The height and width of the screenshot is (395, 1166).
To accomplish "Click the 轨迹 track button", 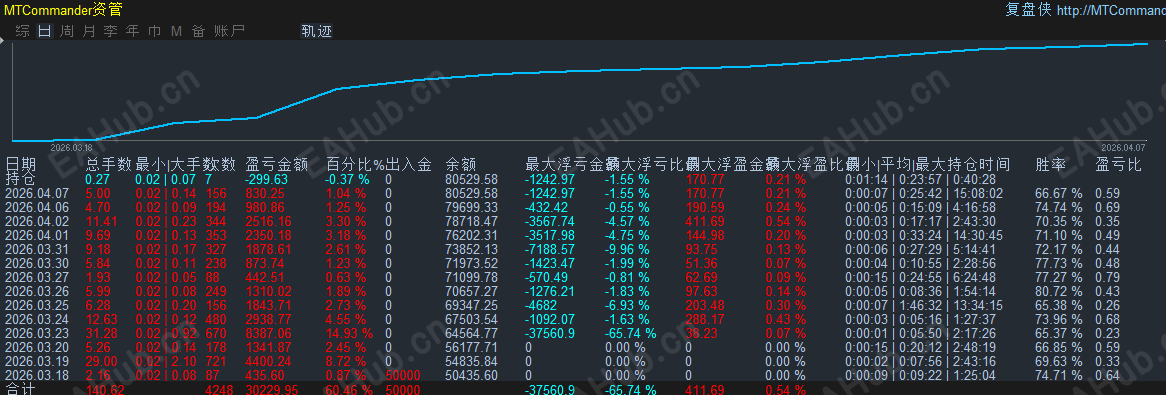I will coord(316,30).
